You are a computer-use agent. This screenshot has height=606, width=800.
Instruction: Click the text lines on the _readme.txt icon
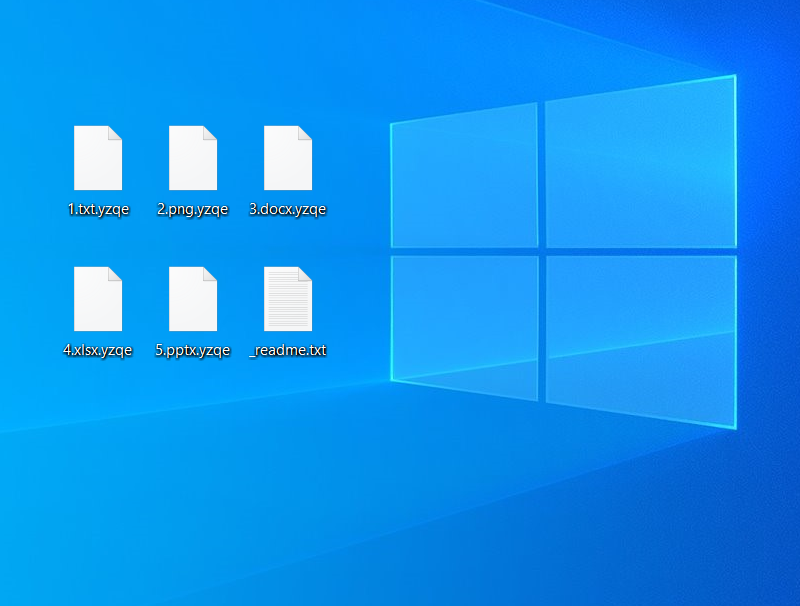(x=285, y=305)
